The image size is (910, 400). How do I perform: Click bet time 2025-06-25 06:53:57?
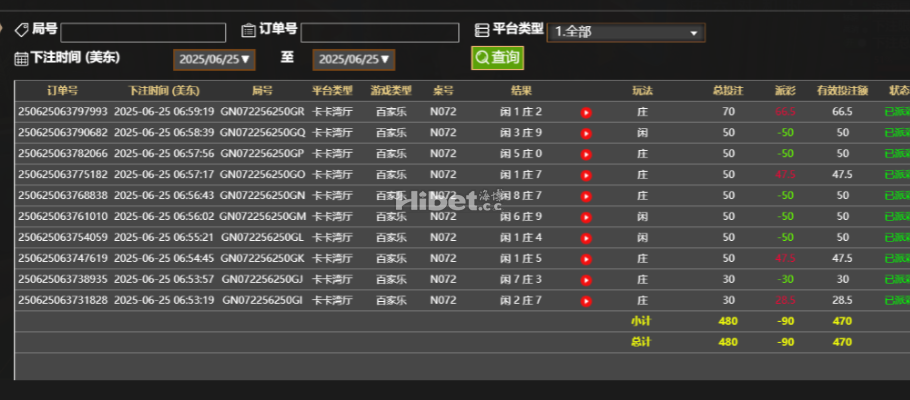click(164, 279)
